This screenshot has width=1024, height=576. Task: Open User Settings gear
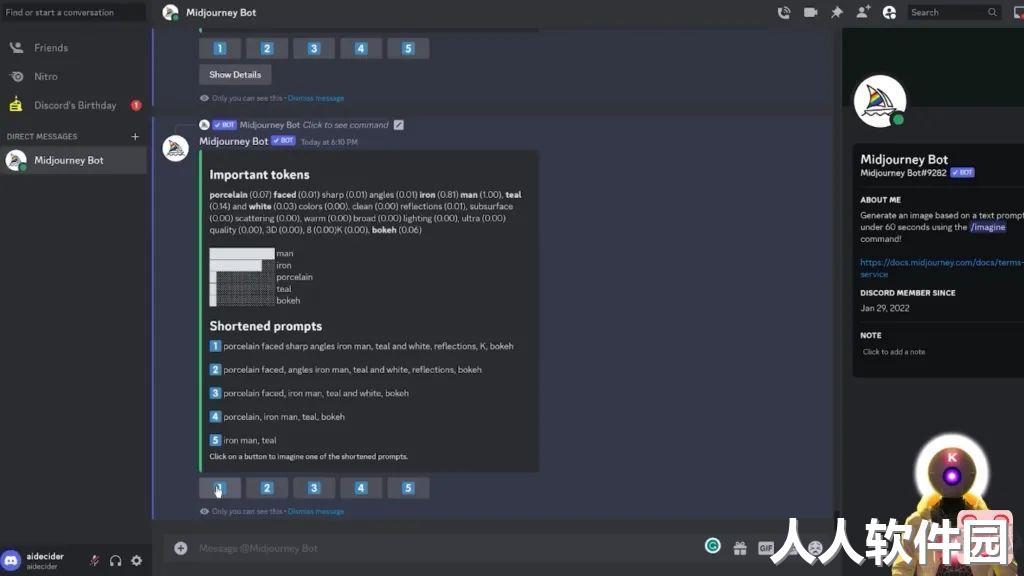pos(136,560)
